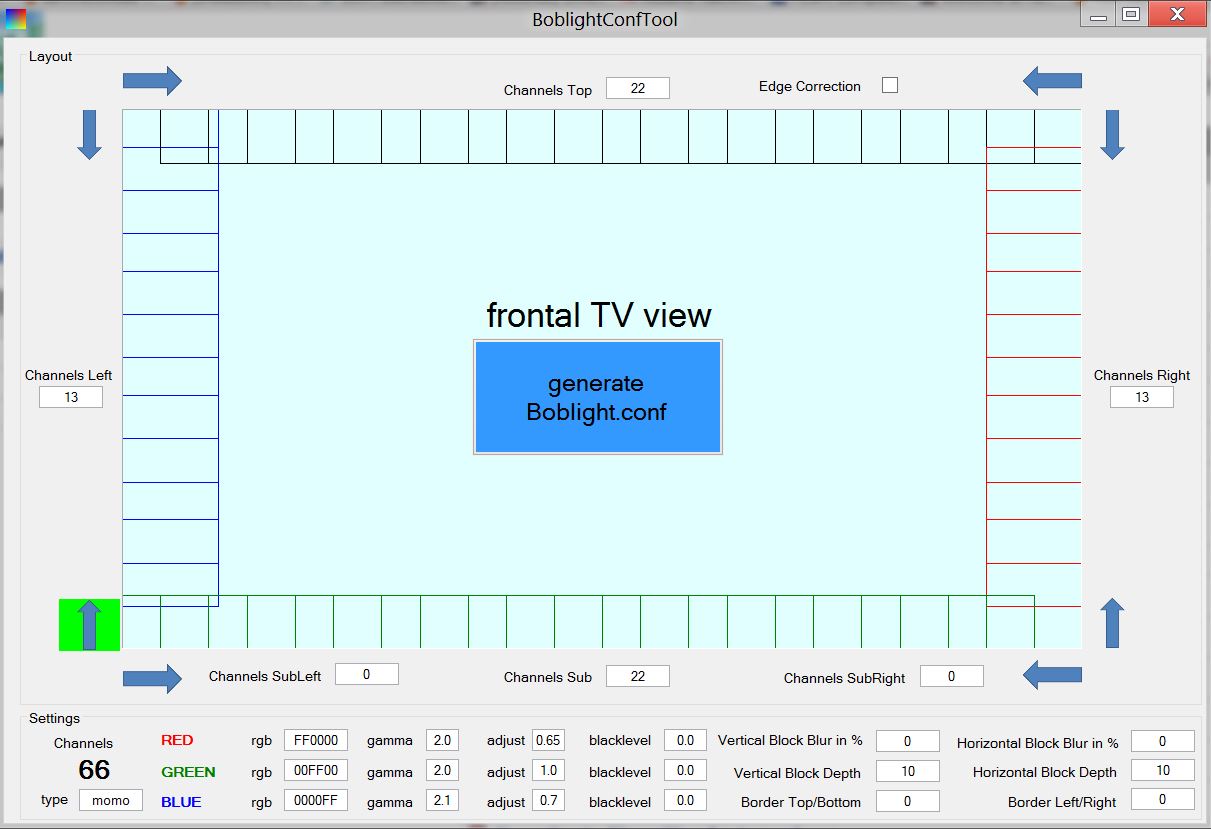Click the BLUE blacklevel field

[x=685, y=800]
